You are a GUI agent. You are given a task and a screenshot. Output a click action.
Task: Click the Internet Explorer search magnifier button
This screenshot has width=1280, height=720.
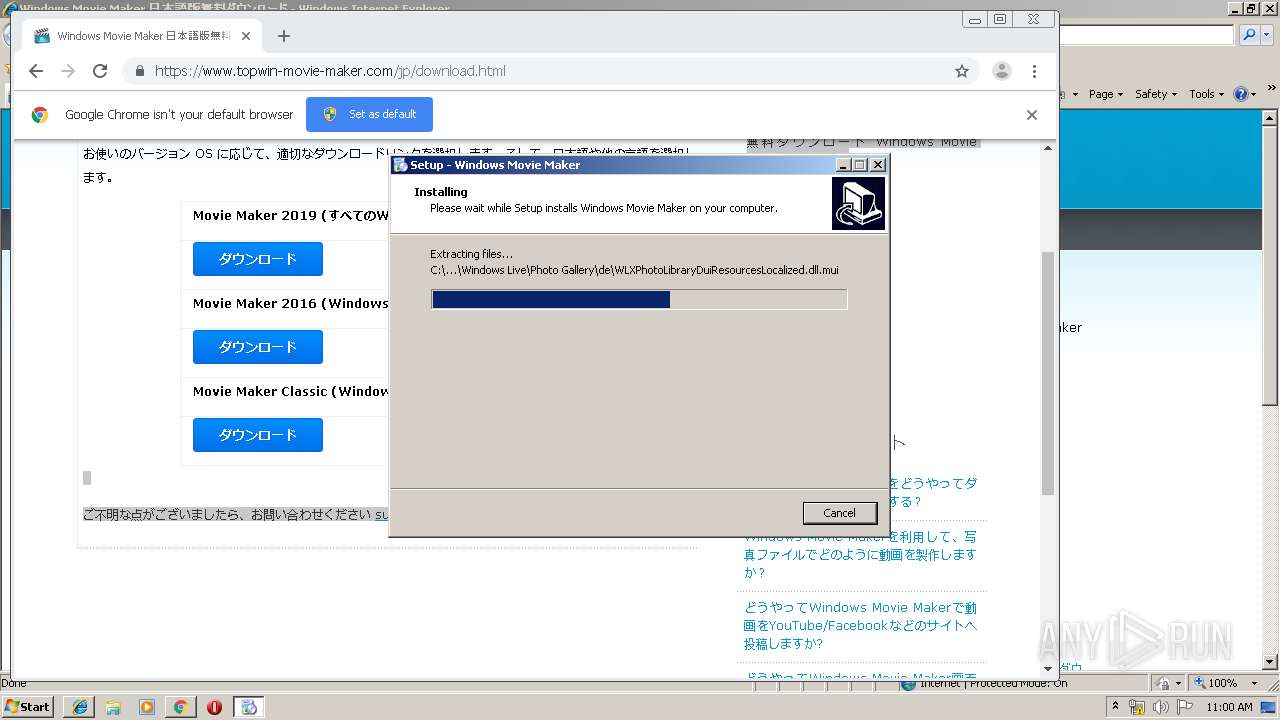pyautogui.click(x=1249, y=35)
